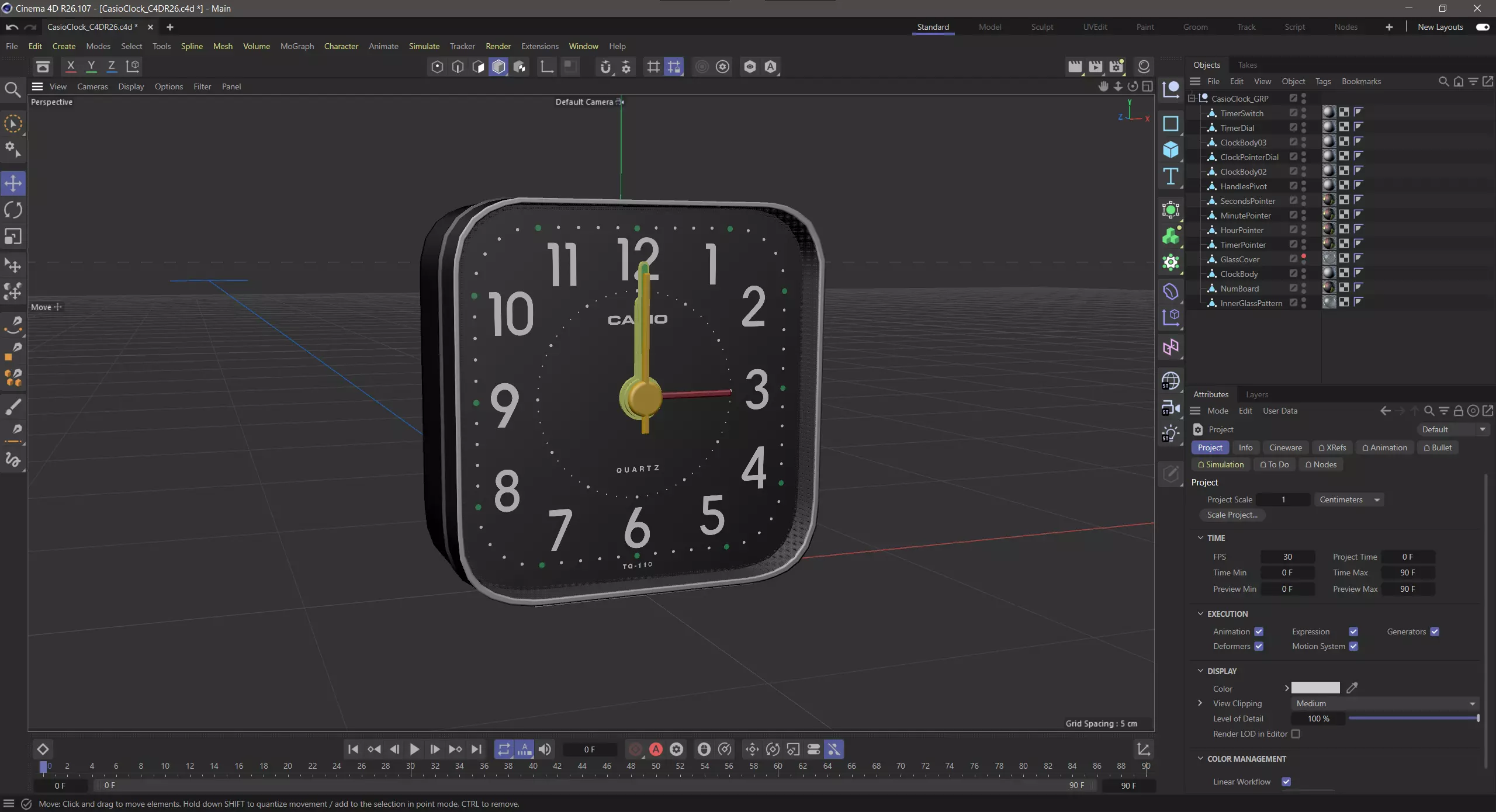Toggle Z axis lock
This screenshot has width=1496, height=812.
click(x=112, y=66)
